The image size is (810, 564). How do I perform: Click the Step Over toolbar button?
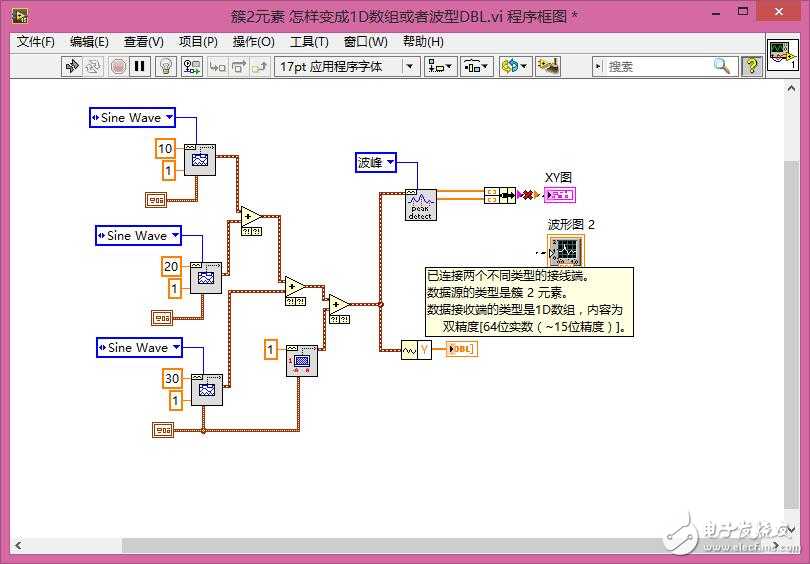[x=239, y=67]
